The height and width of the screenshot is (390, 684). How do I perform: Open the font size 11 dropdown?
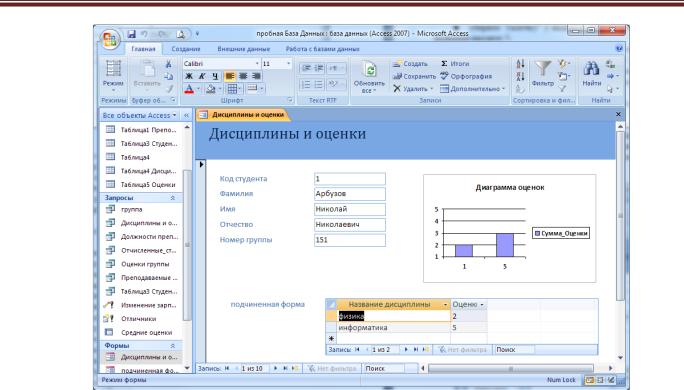pos(288,64)
